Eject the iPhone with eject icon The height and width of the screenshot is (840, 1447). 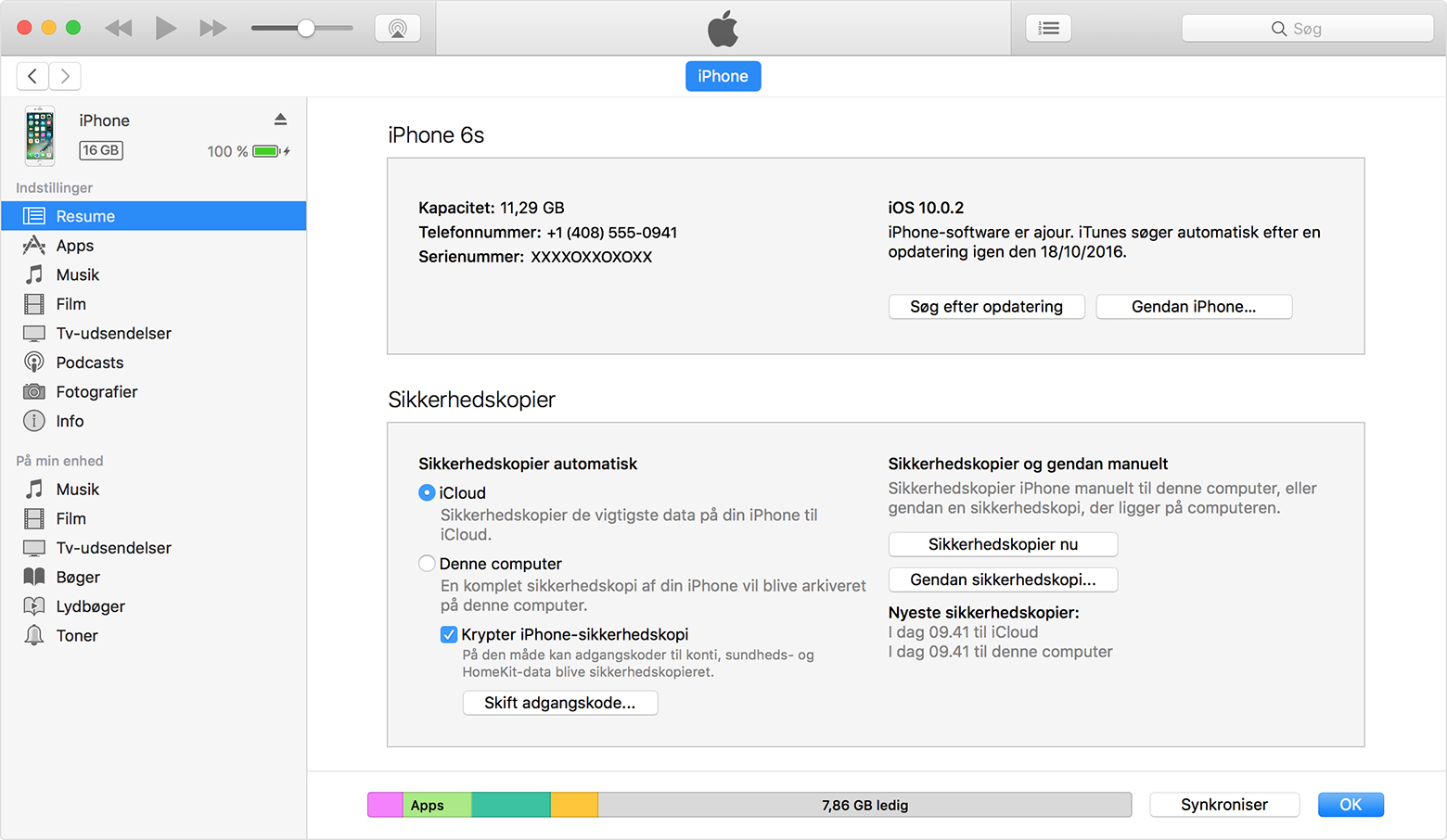pyautogui.click(x=280, y=120)
